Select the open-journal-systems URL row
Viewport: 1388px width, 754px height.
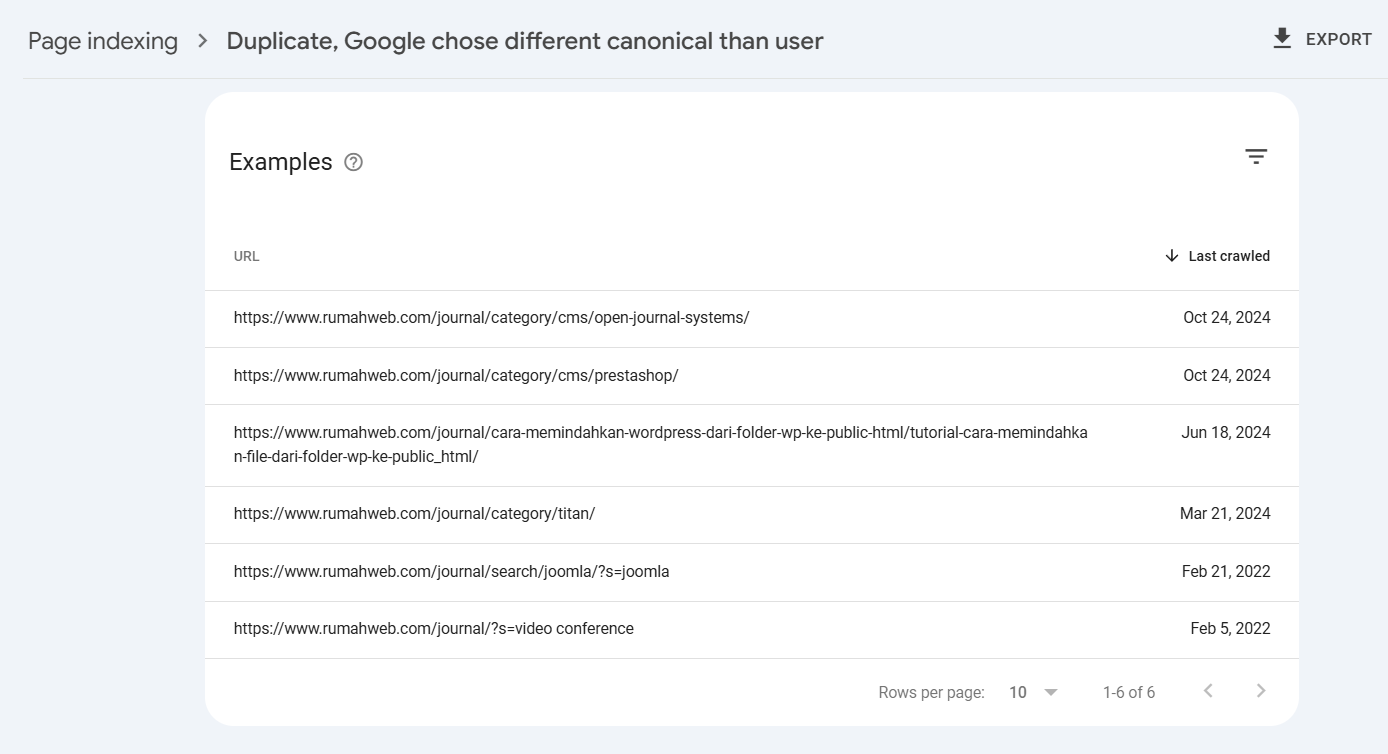point(752,318)
